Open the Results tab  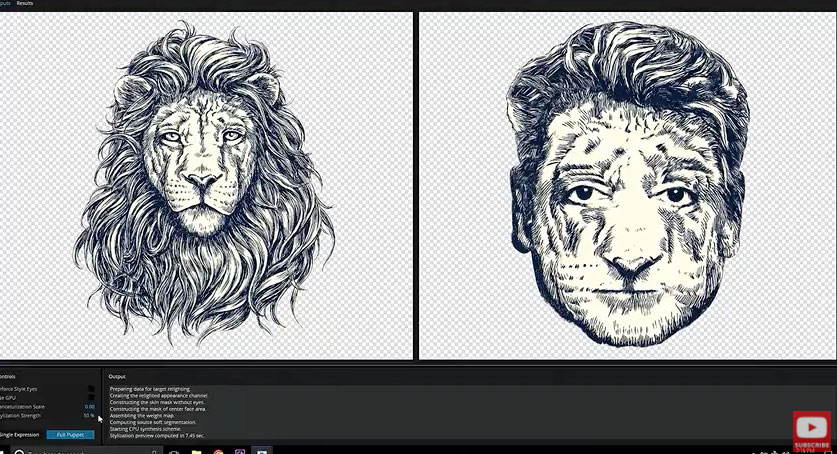click(25, 4)
